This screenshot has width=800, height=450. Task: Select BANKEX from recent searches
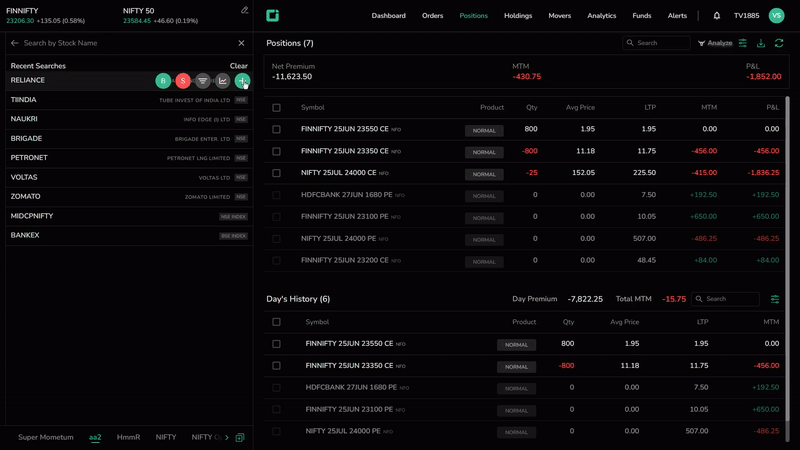coord(129,236)
